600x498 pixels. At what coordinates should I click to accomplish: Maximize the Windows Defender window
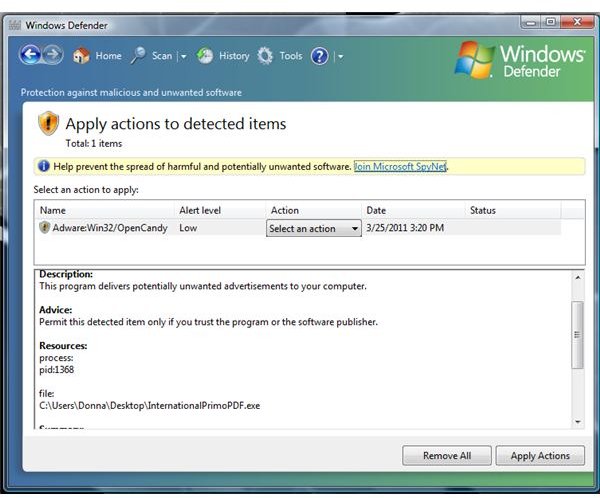[x=550, y=22]
